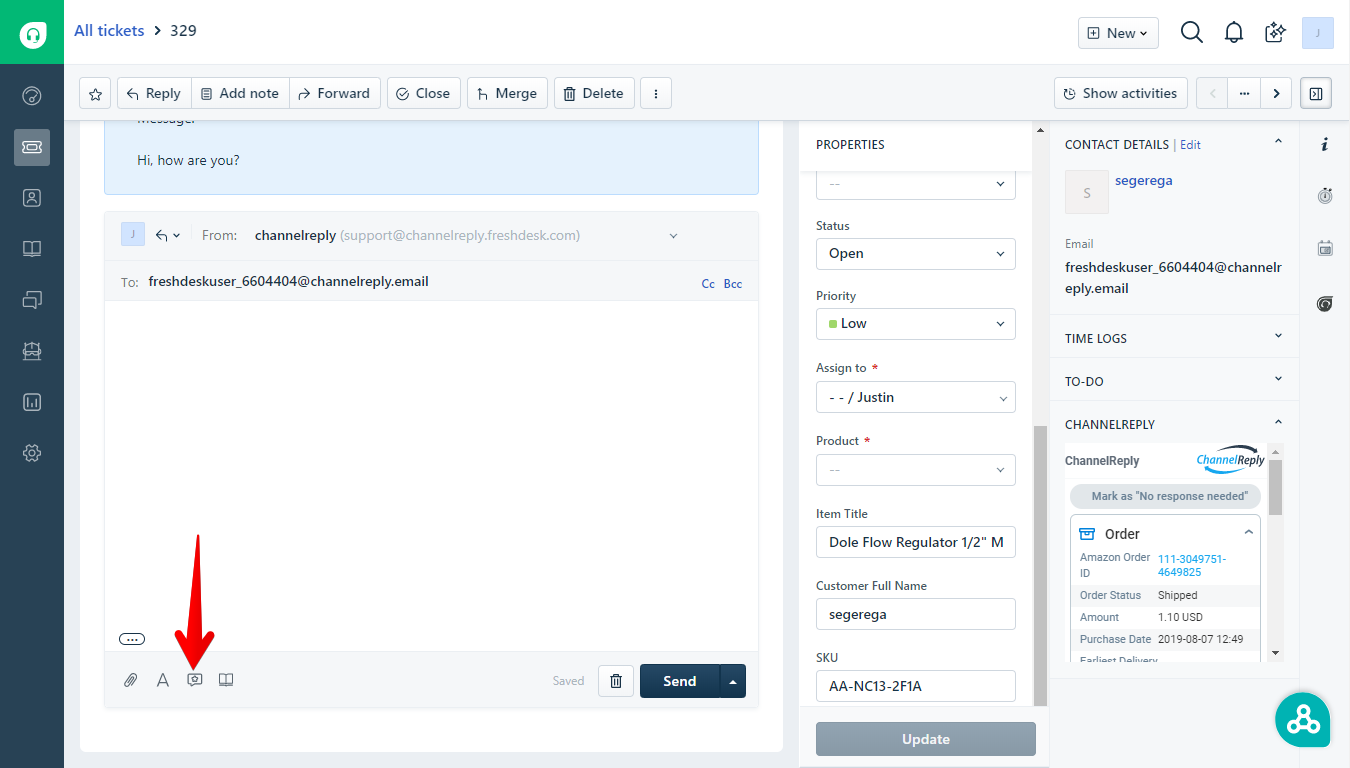Add Cc recipients
Screen dimensions: 1350x768
tap(708, 284)
